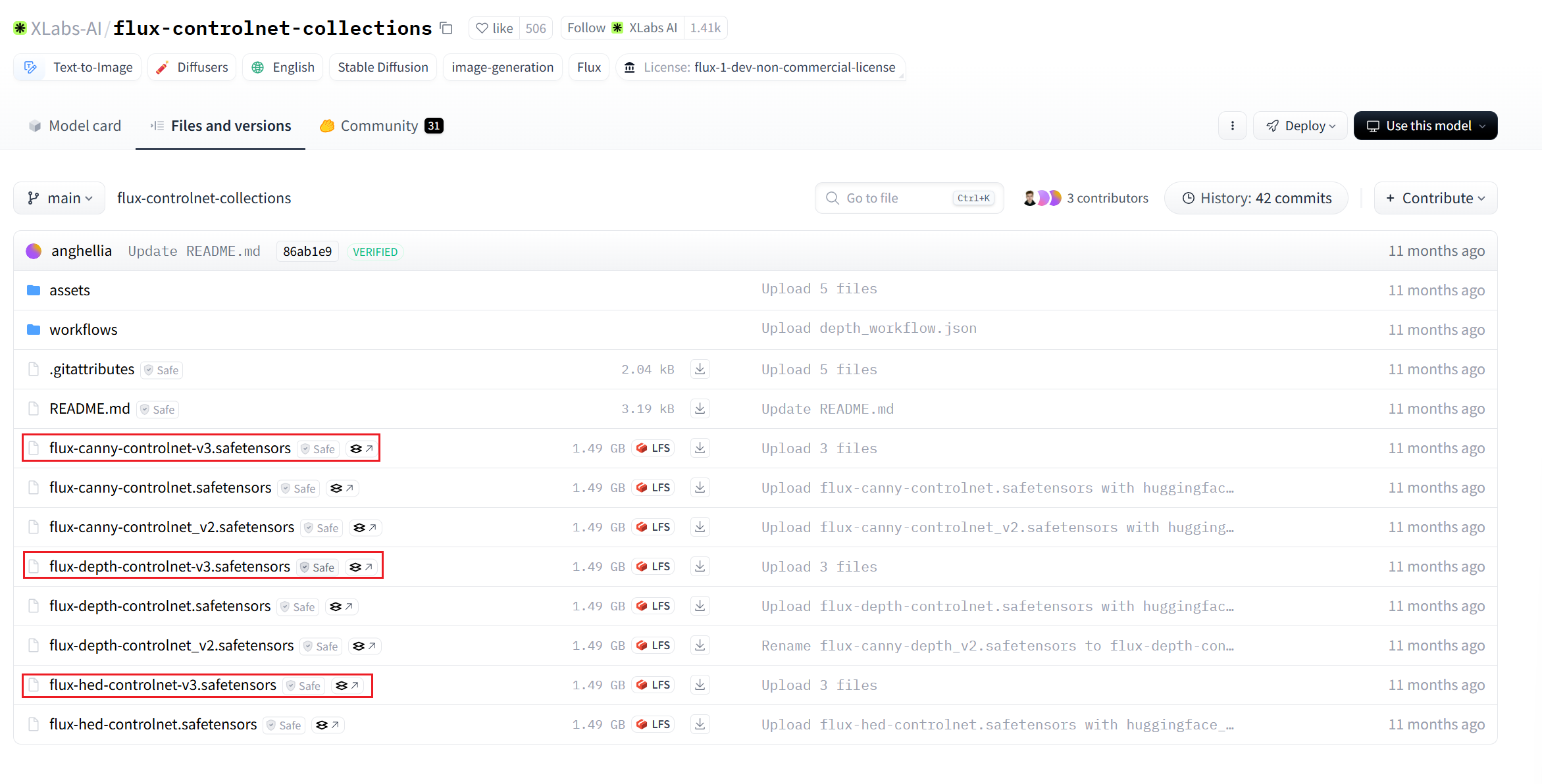Click the 506 likes count
Screen dimensions: 1542x784
pos(536,28)
